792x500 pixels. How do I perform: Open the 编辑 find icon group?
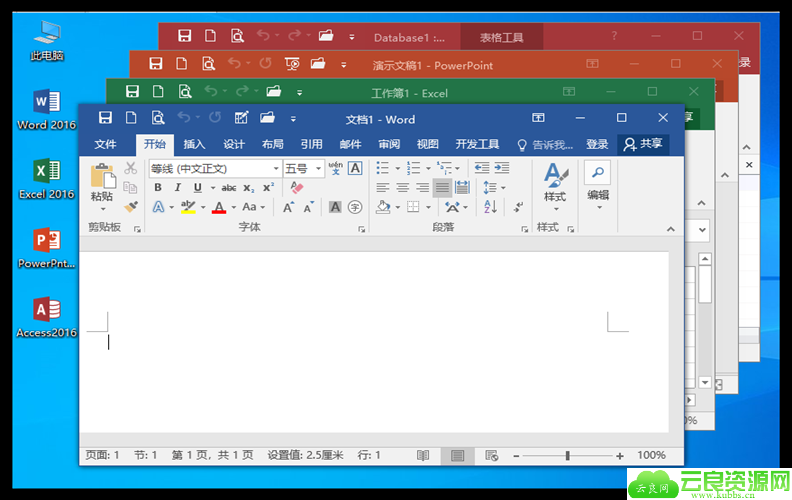[598, 185]
